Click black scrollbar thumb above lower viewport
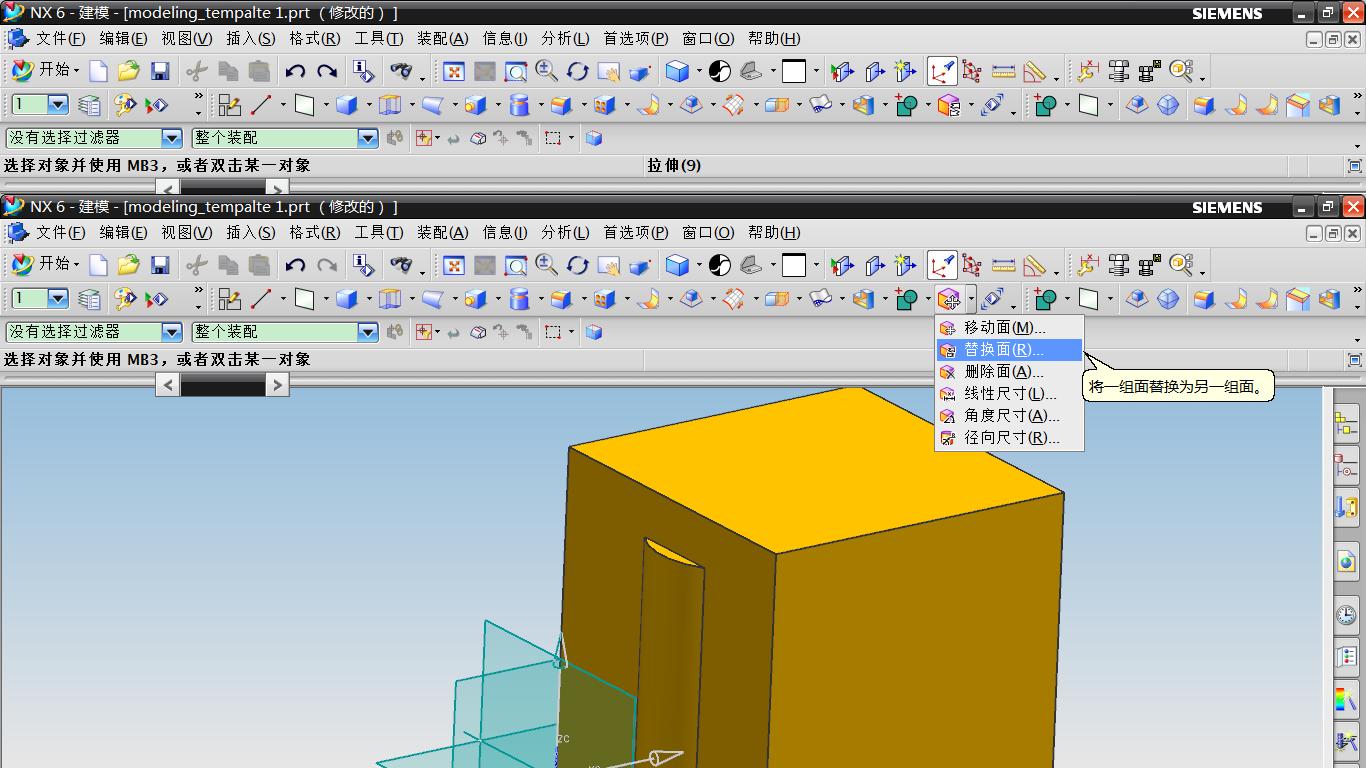1366x768 pixels. coord(223,384)
